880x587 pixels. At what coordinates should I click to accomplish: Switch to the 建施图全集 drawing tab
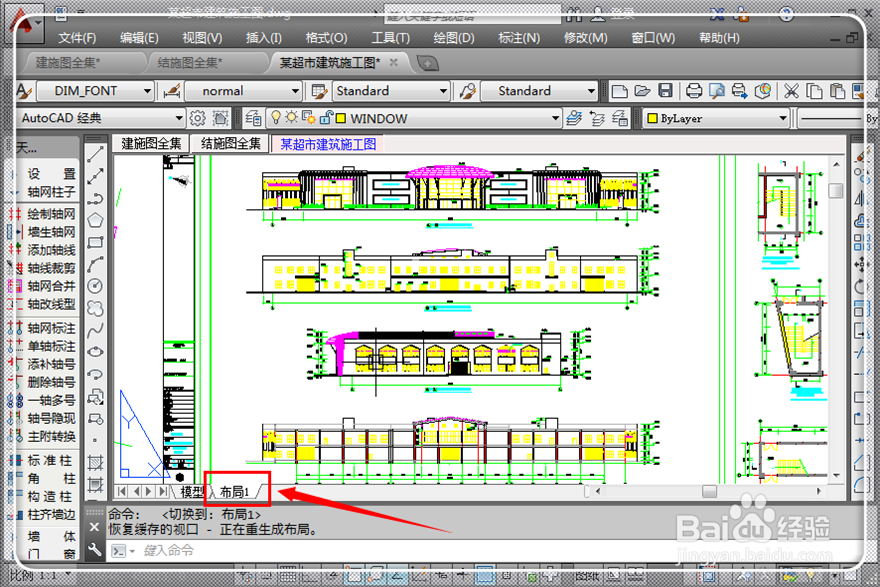(151, 144)
